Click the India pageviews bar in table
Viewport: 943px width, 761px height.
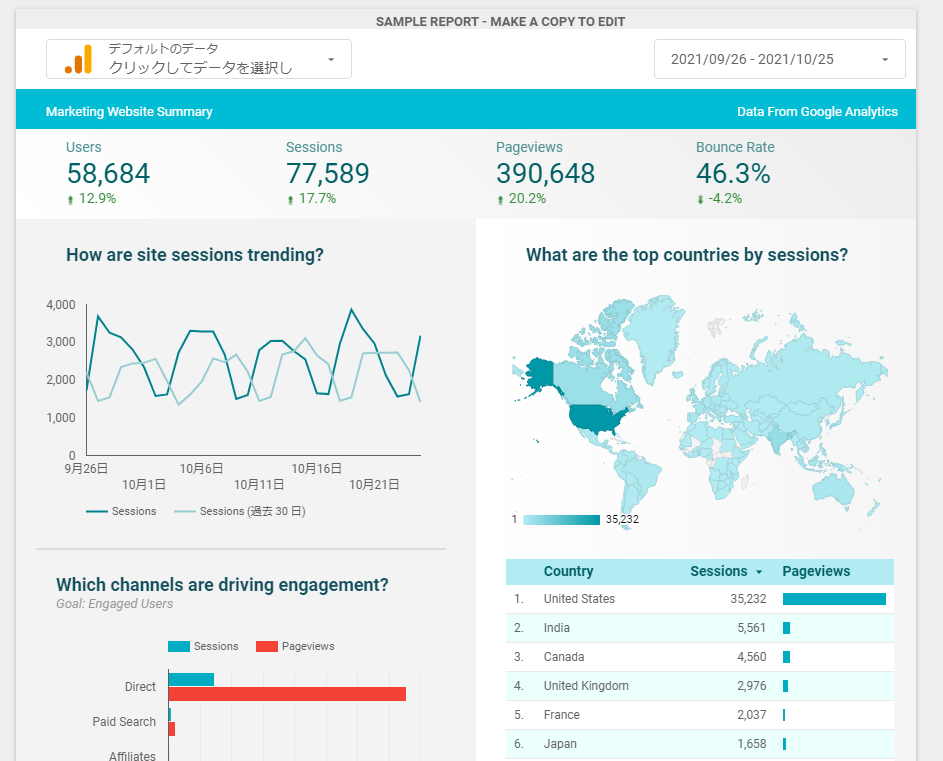click(786, 628)
